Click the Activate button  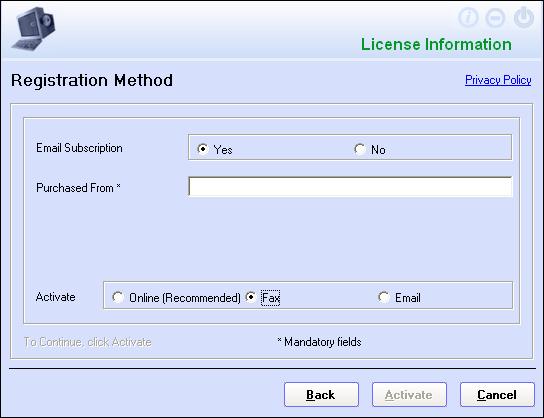(x=409, y=394)
